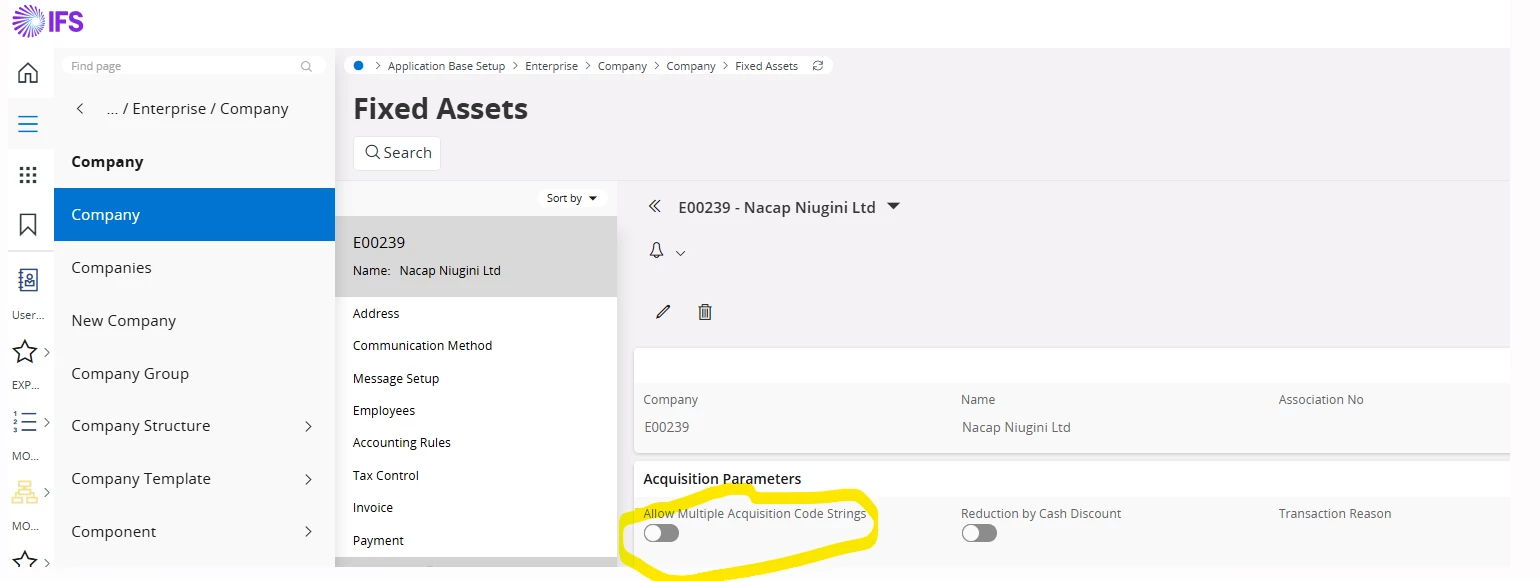Open the User contact-book icon
This screenshot has width=1540, height=581.
coord(28,281)
